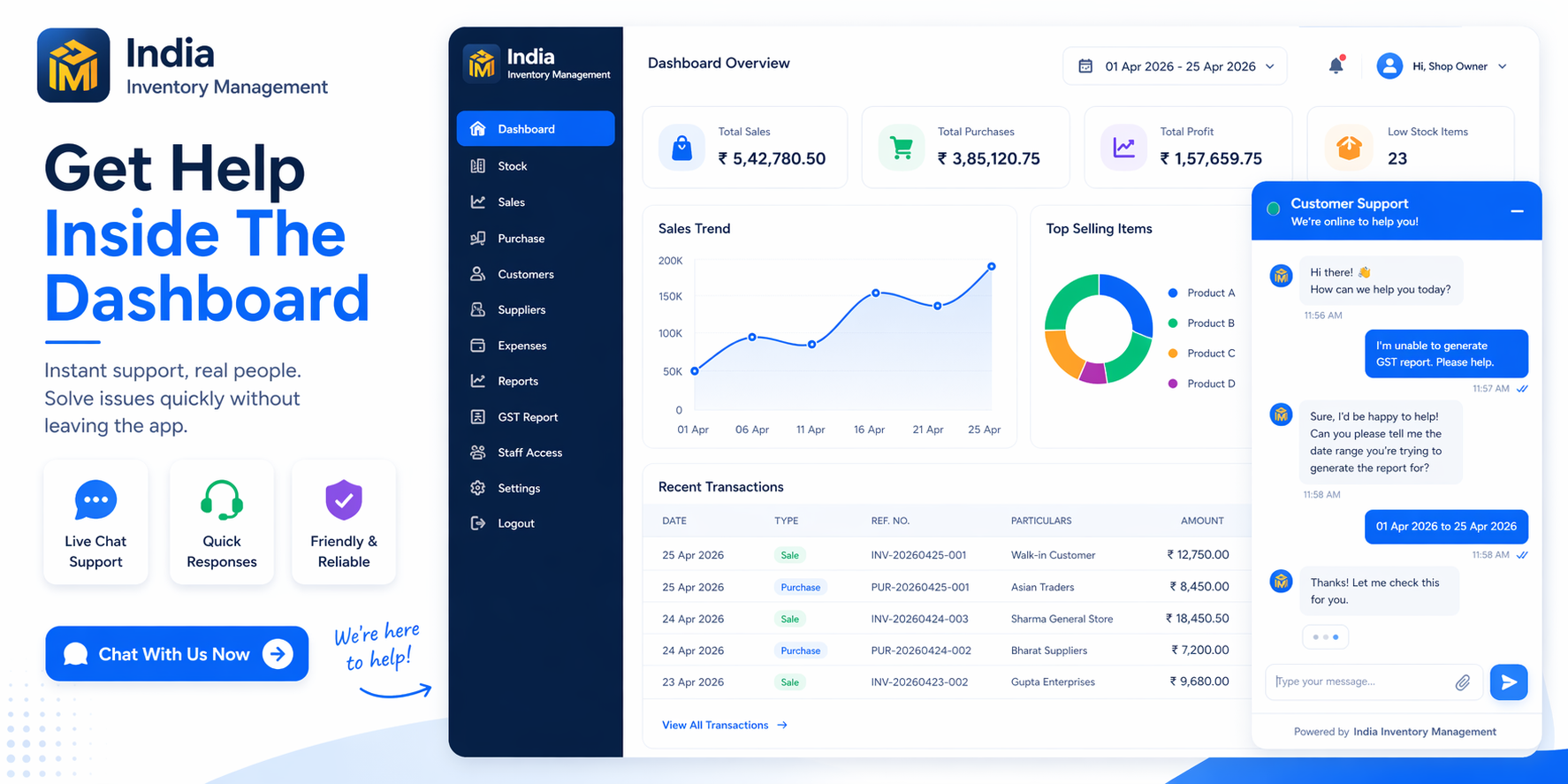
Task: Click the Total Profit chart icon
Action: tap(1123, 148)
